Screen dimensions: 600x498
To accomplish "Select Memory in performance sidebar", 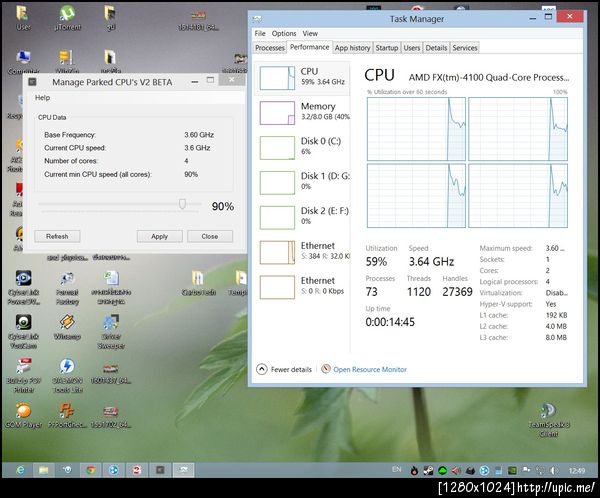I will point(302,113).
